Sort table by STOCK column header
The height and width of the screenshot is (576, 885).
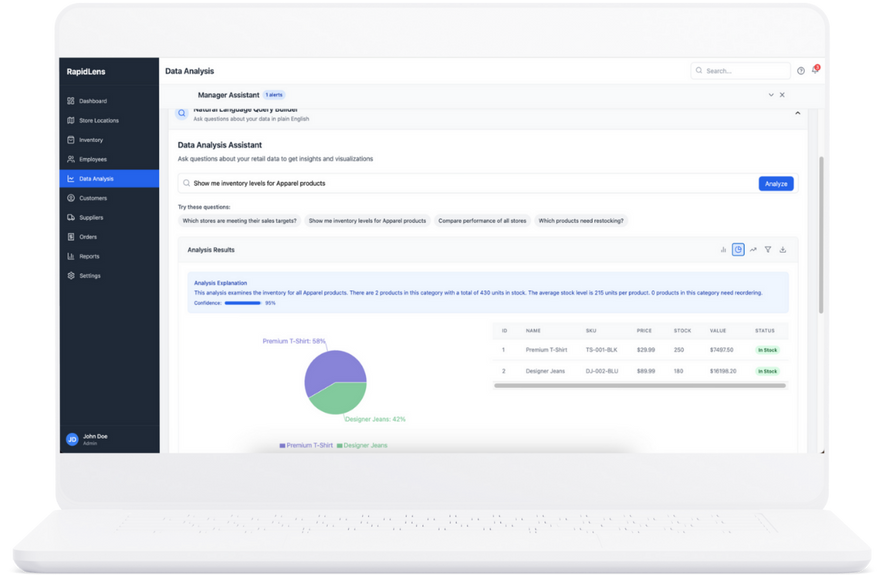click(682, 331)
